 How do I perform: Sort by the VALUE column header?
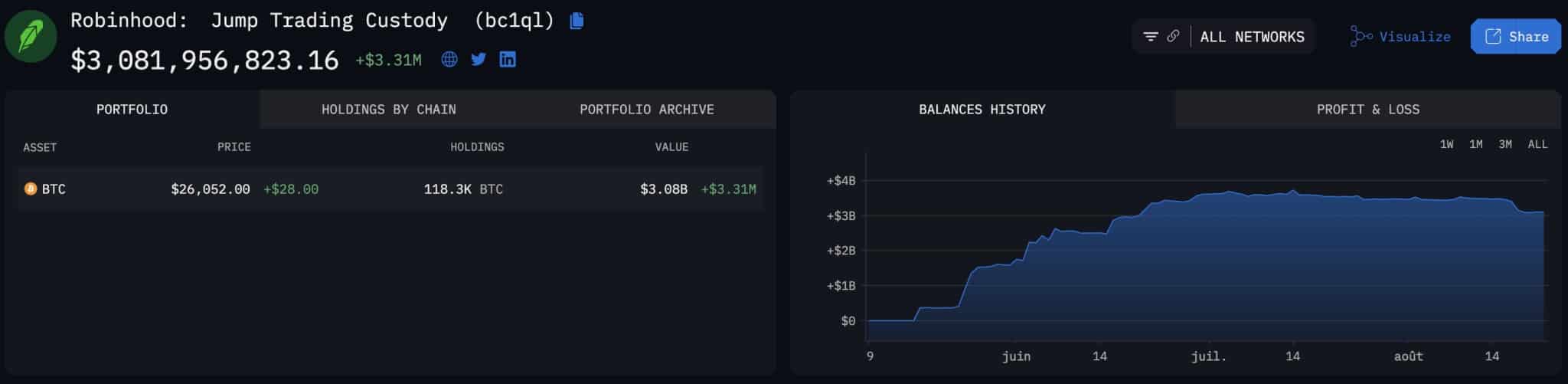click(671, 147)
